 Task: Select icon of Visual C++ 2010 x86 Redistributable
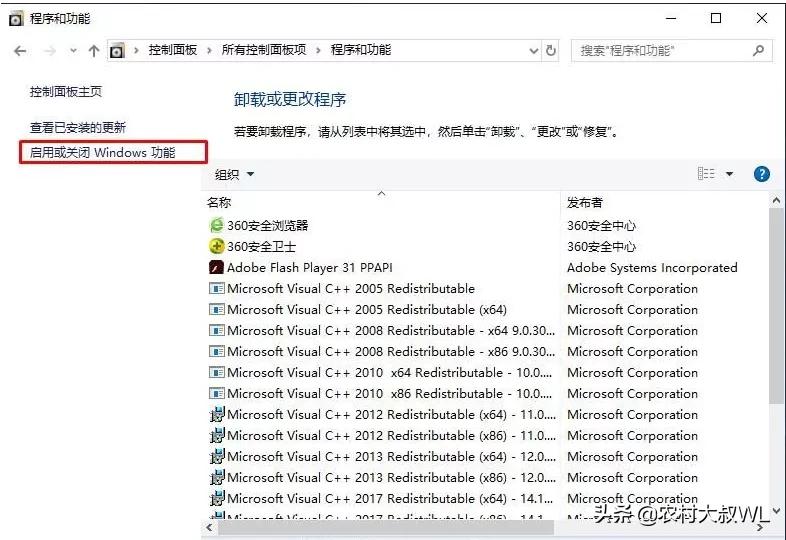[x=216, y=394]
